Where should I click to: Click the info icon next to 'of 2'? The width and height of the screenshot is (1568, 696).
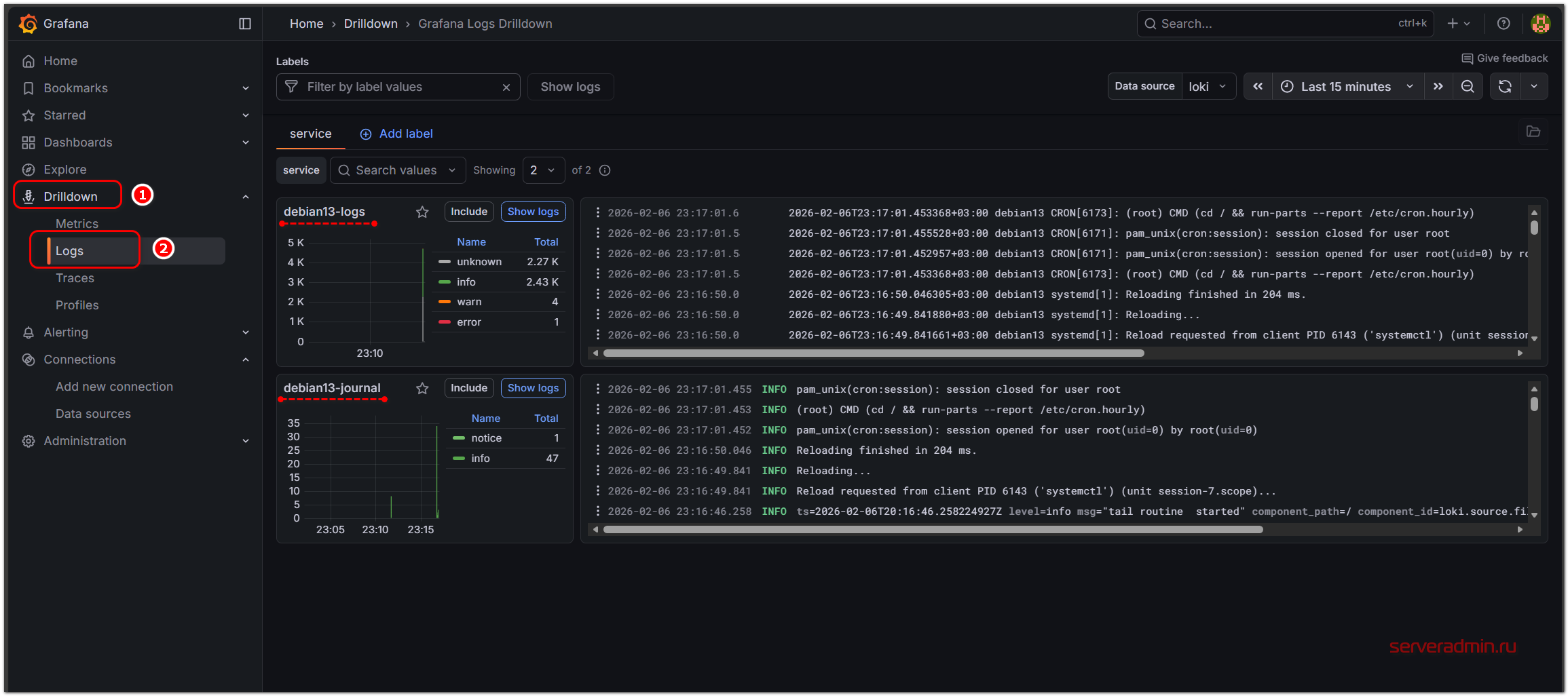[x=605, y=170]
